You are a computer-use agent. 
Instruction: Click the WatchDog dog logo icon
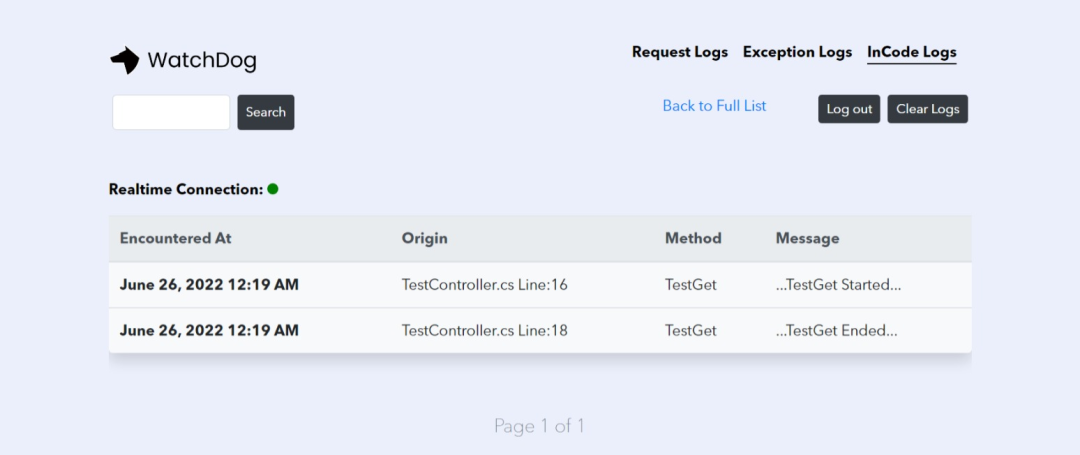click(x=124, y=61)
